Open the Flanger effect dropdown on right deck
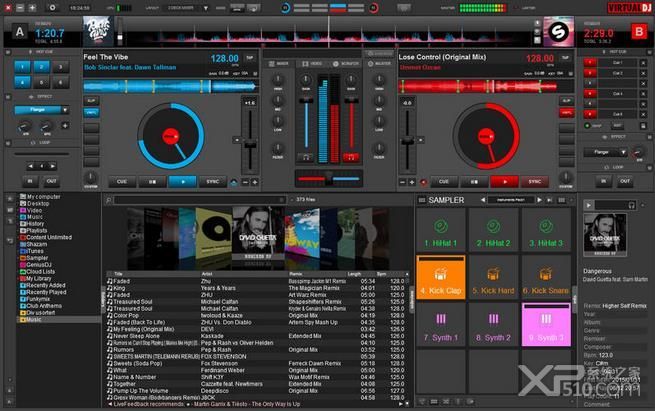Image resolution: width=655 pixels, height=411 pixels. coord(623,152)
